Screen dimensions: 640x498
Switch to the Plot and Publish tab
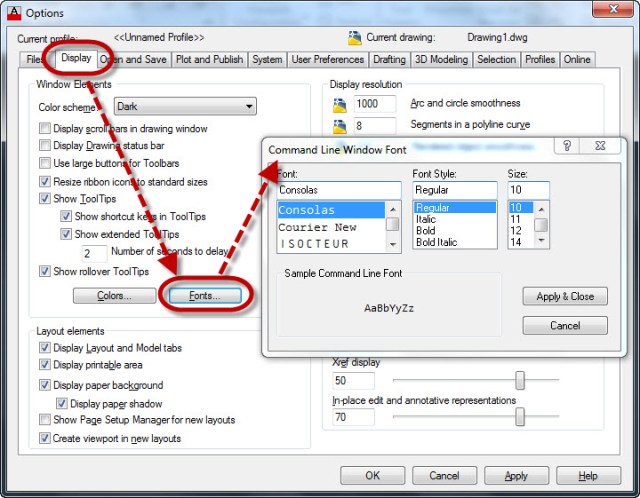click(x=209, y=60)
